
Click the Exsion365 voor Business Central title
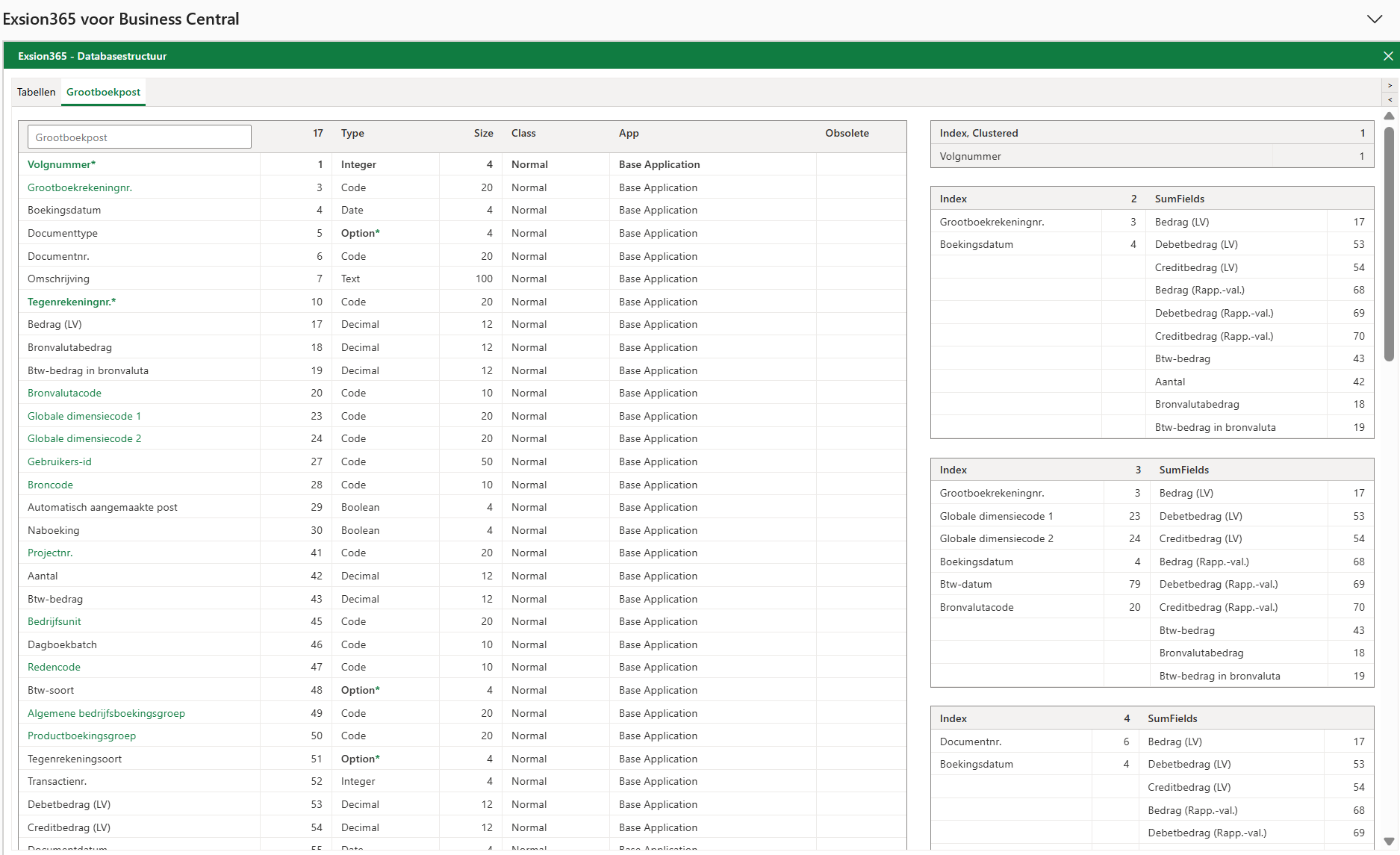tap(121, 19)
